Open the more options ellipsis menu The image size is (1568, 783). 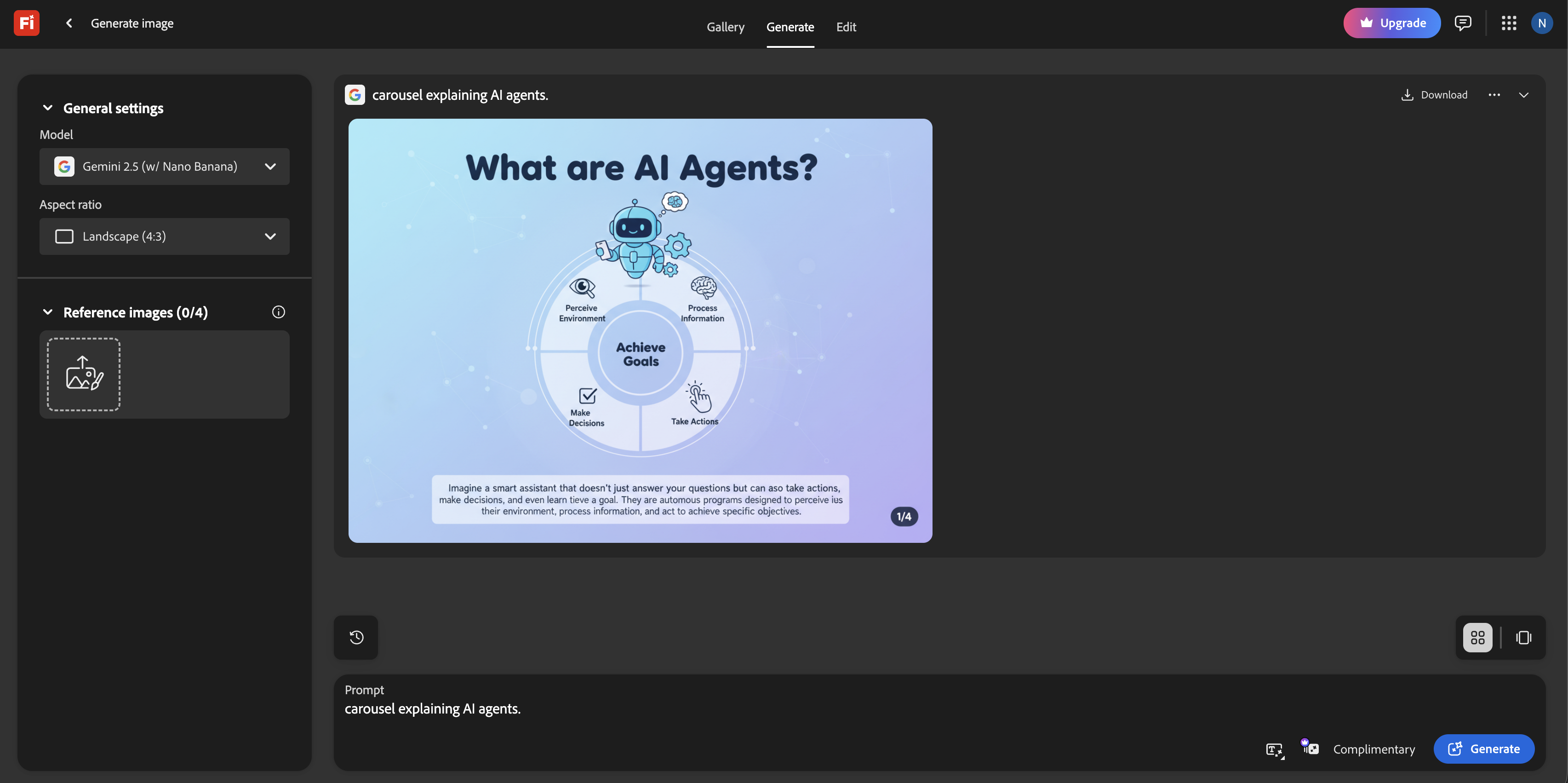pyautogui.click(x=1494, y=94)
